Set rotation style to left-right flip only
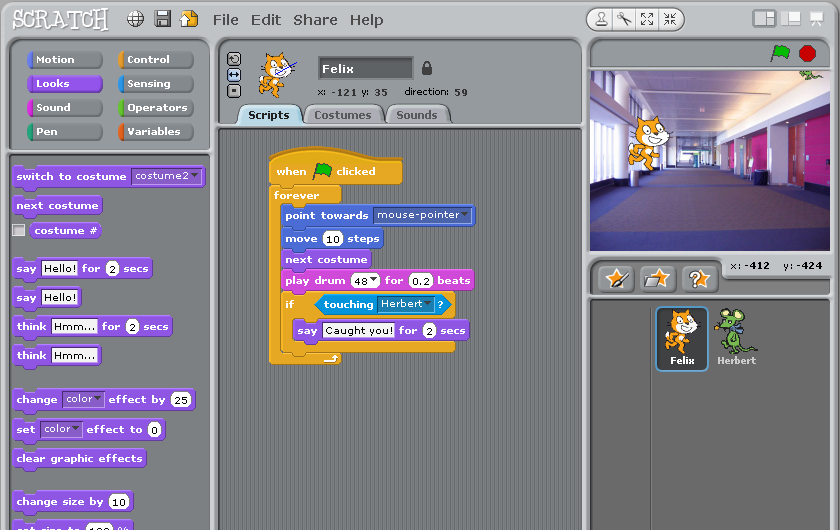The height and width of the screenshot is (530, 840). (234, 75)
